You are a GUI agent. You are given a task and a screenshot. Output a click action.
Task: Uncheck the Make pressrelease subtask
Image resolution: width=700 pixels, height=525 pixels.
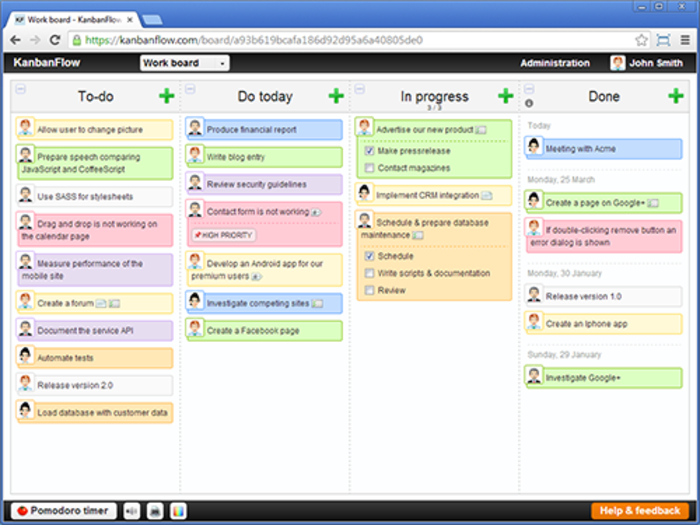pos(370,151)
